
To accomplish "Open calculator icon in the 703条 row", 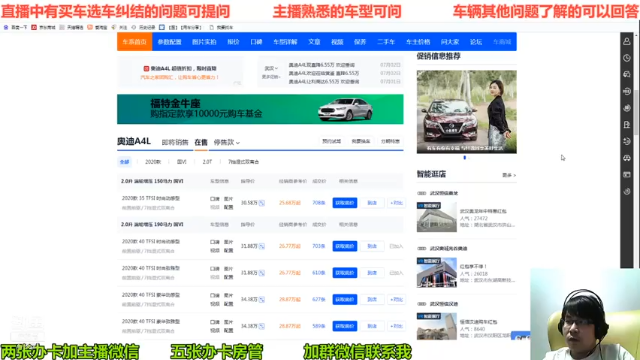I will pos(262,246).
